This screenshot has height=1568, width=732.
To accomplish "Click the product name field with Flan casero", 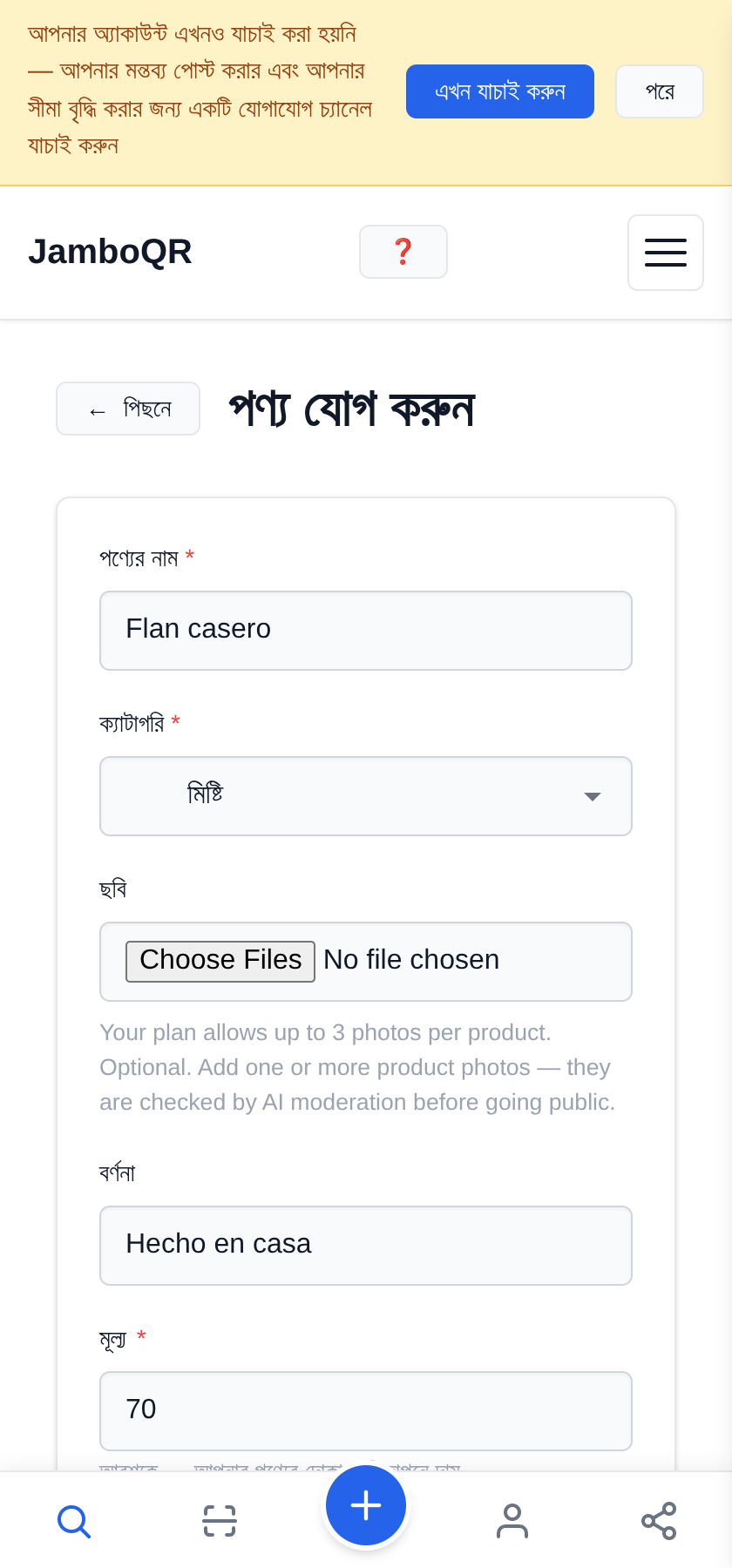I will pos(366,631).
